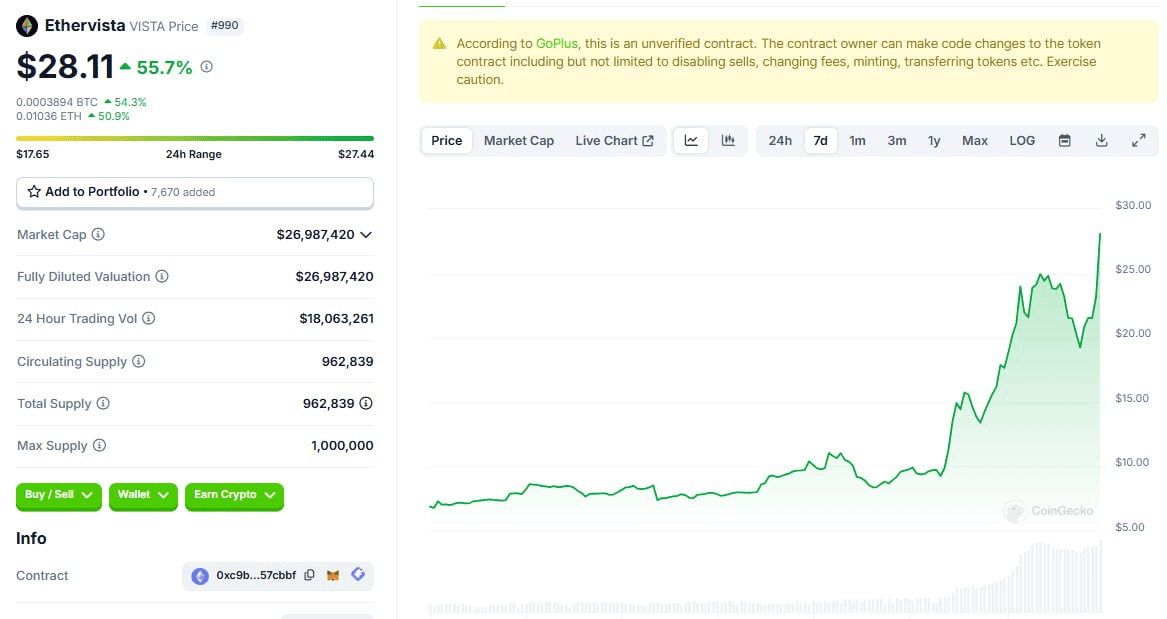Screen dimensions: 1167x619
Task: Click the star icon in Add to Portfolio
Action: point(34,192)
